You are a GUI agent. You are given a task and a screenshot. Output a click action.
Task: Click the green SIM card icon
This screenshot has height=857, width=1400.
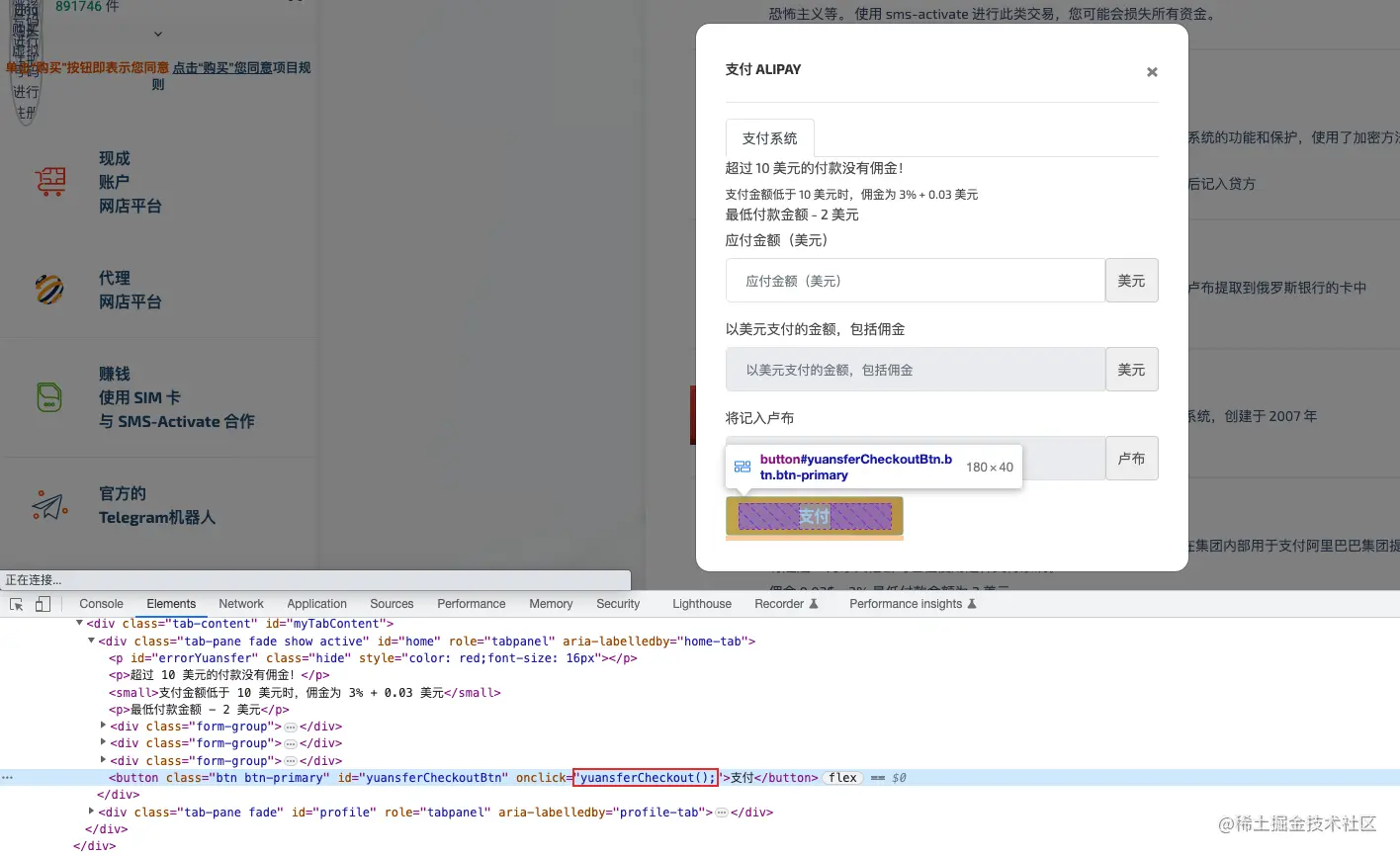point(49,397)
